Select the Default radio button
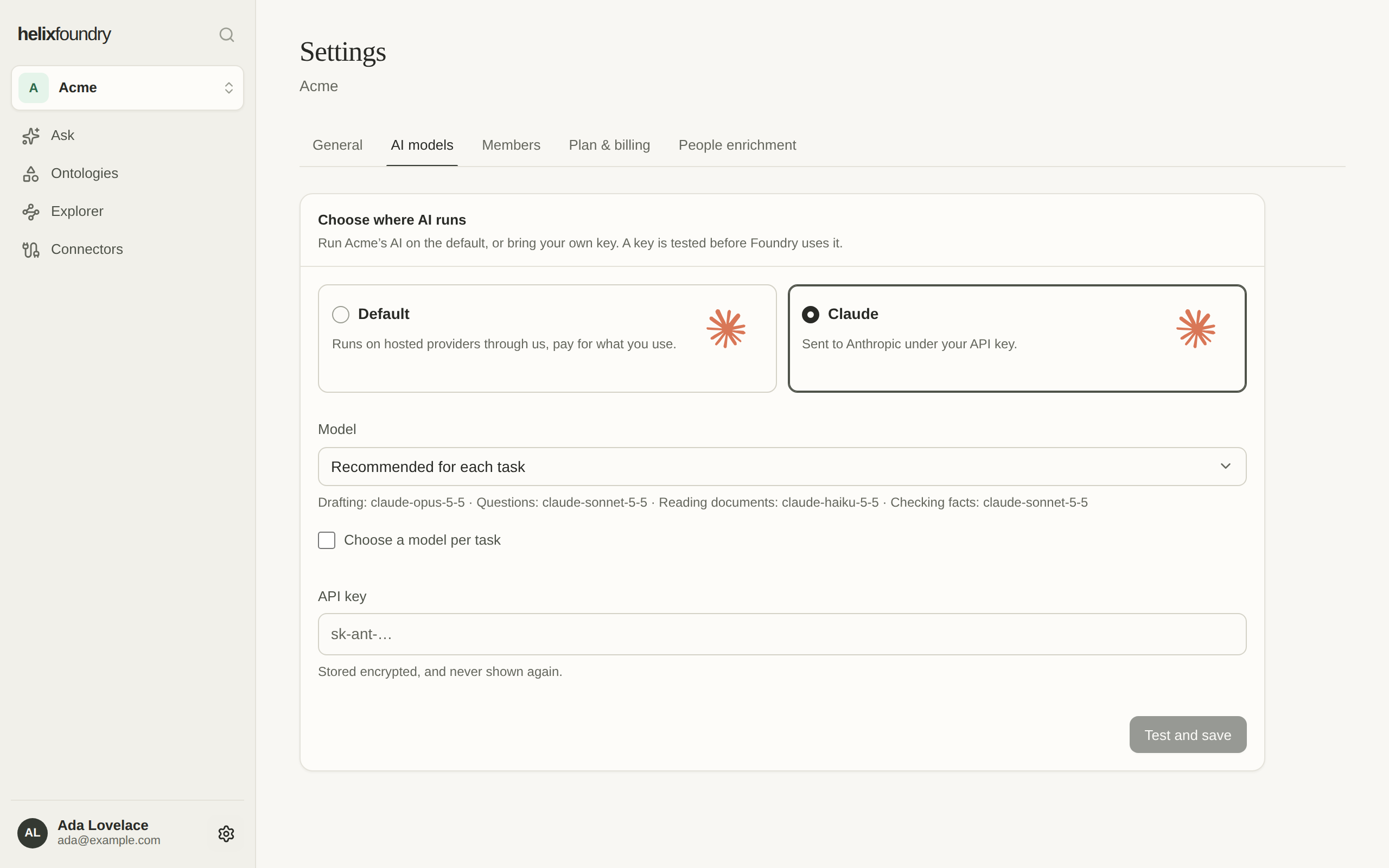This screenshot has height=868, width=1389. (x=341, y=315)
